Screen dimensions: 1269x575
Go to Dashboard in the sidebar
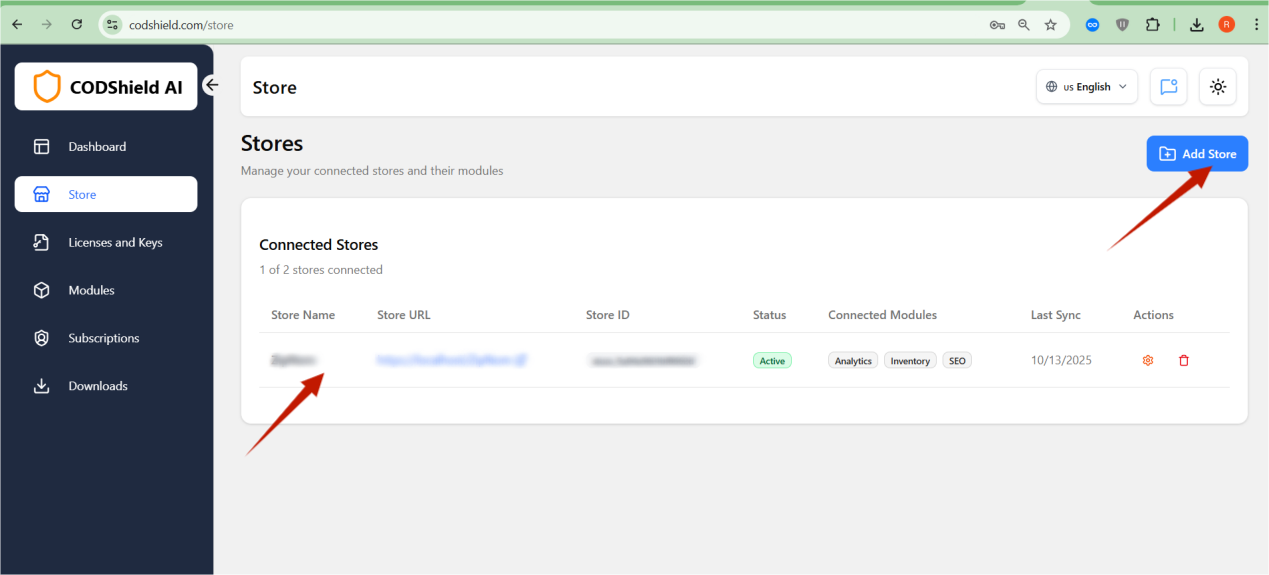click(x=97, y=147)
